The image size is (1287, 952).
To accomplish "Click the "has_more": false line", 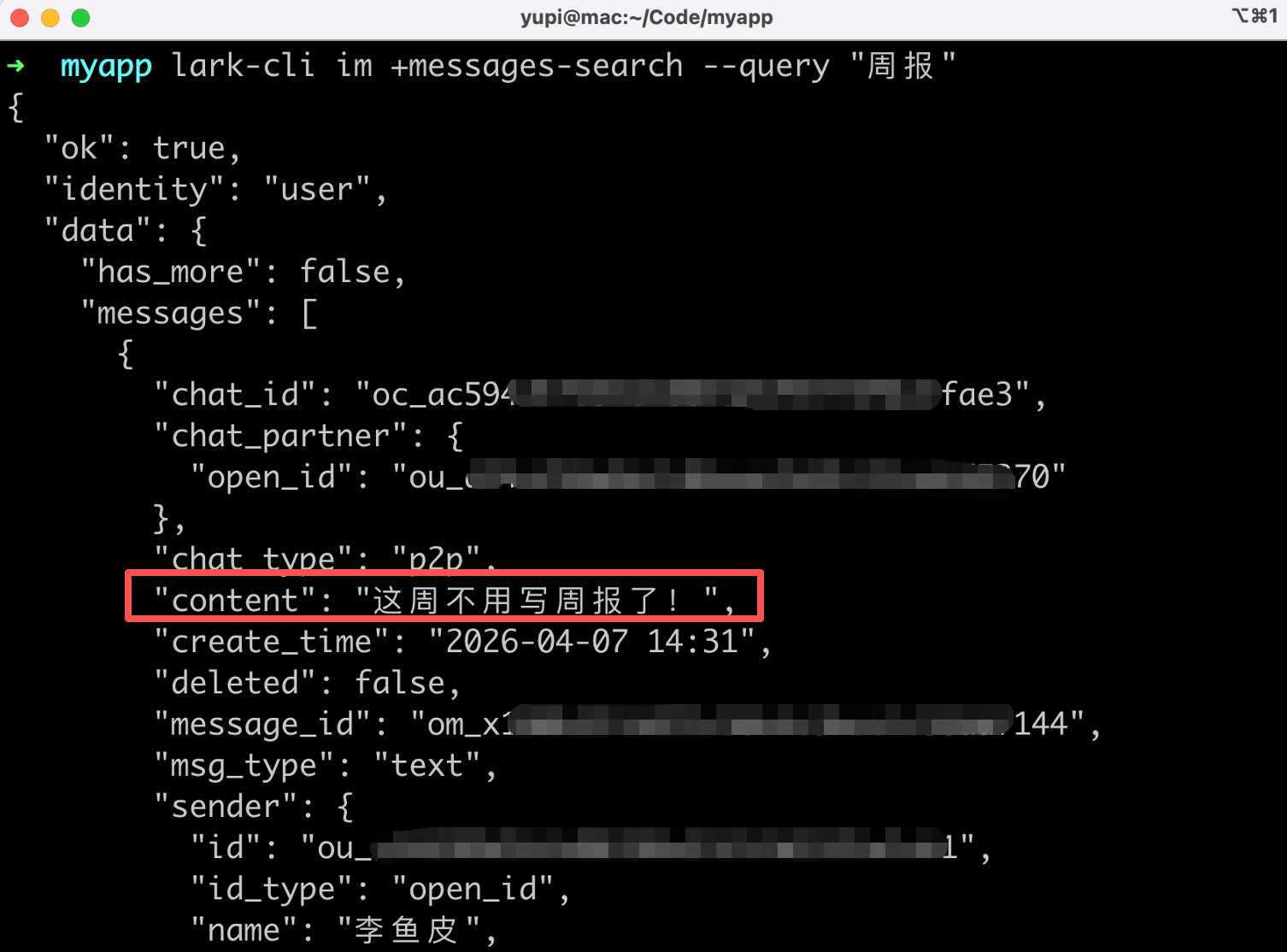I will click(x=244, y=273).
